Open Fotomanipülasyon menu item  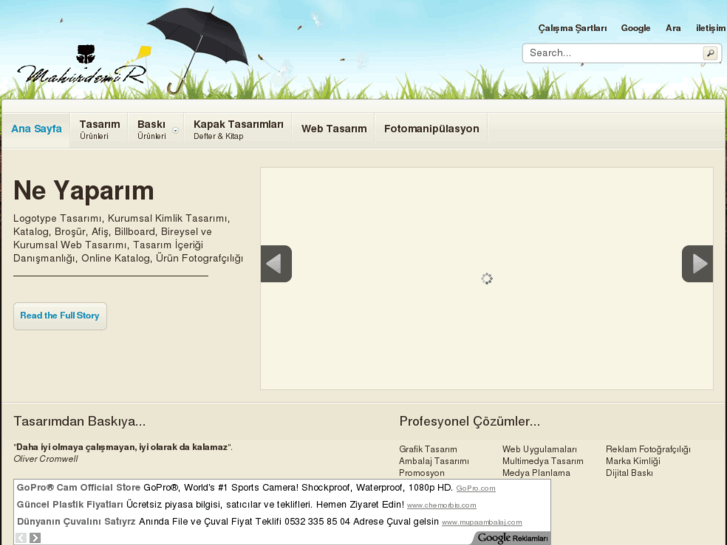(432, 129)
